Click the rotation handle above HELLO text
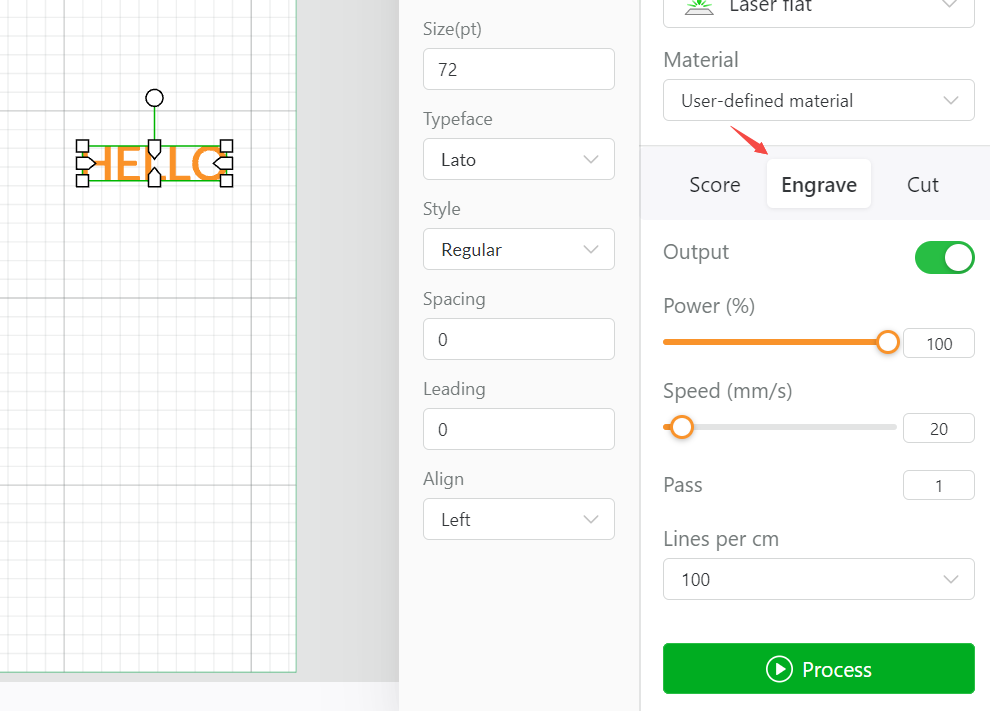990x711 pixels. tap(154, 97)
